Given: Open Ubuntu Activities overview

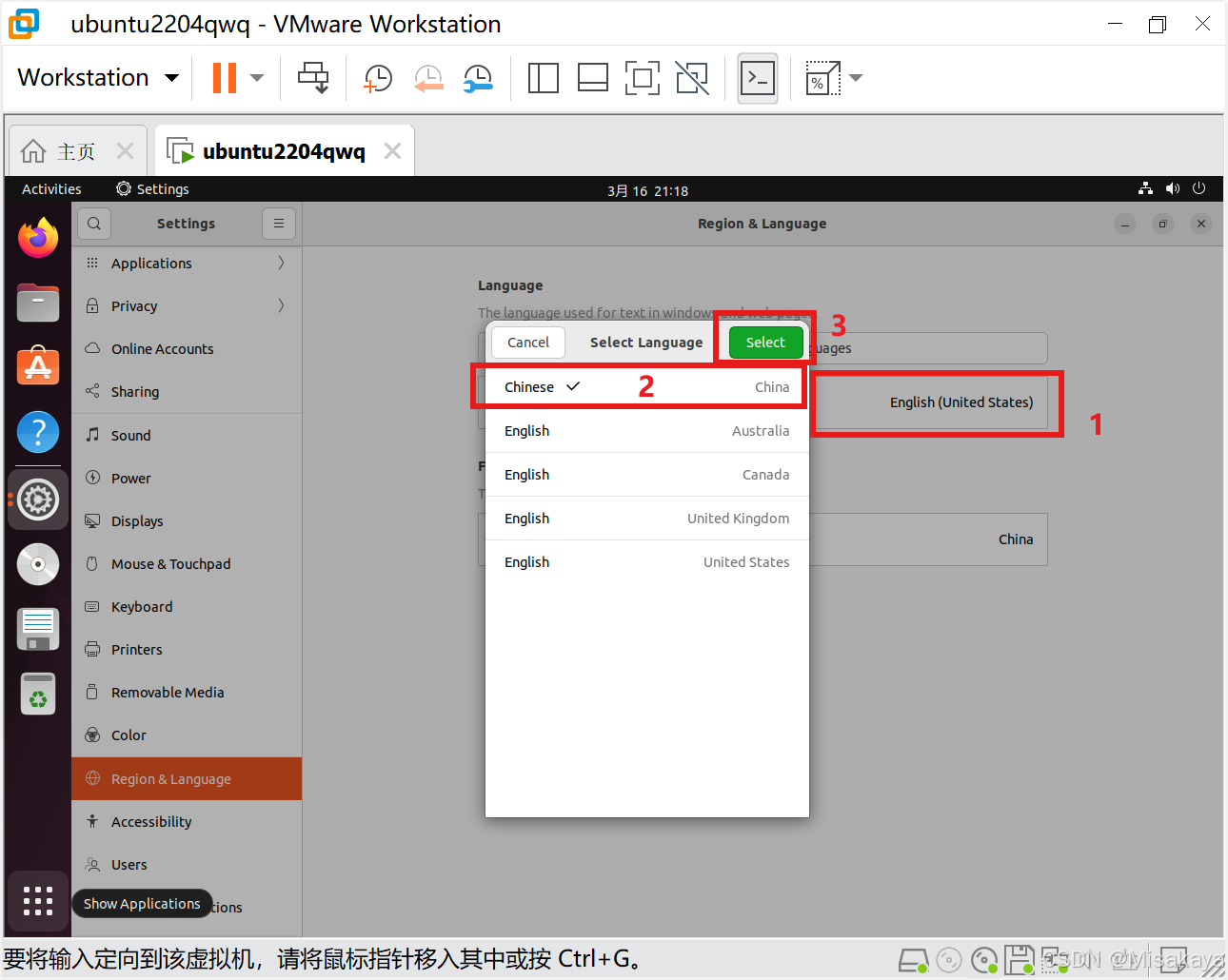Looking at the screenshot, I should pyautogui.click(x=51, y=189).
